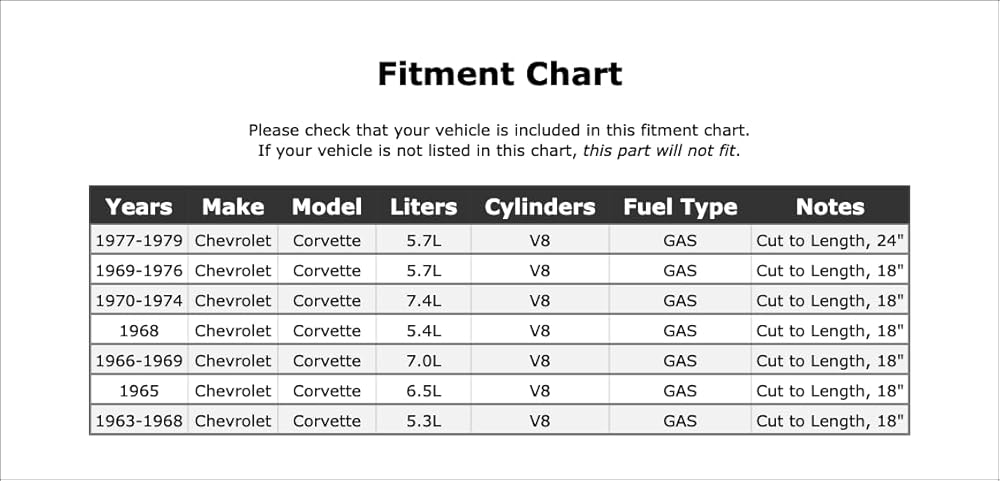Click the Fitment Chart title
The height and width of the screenshot is (481, 1000).
coord(500,73)
